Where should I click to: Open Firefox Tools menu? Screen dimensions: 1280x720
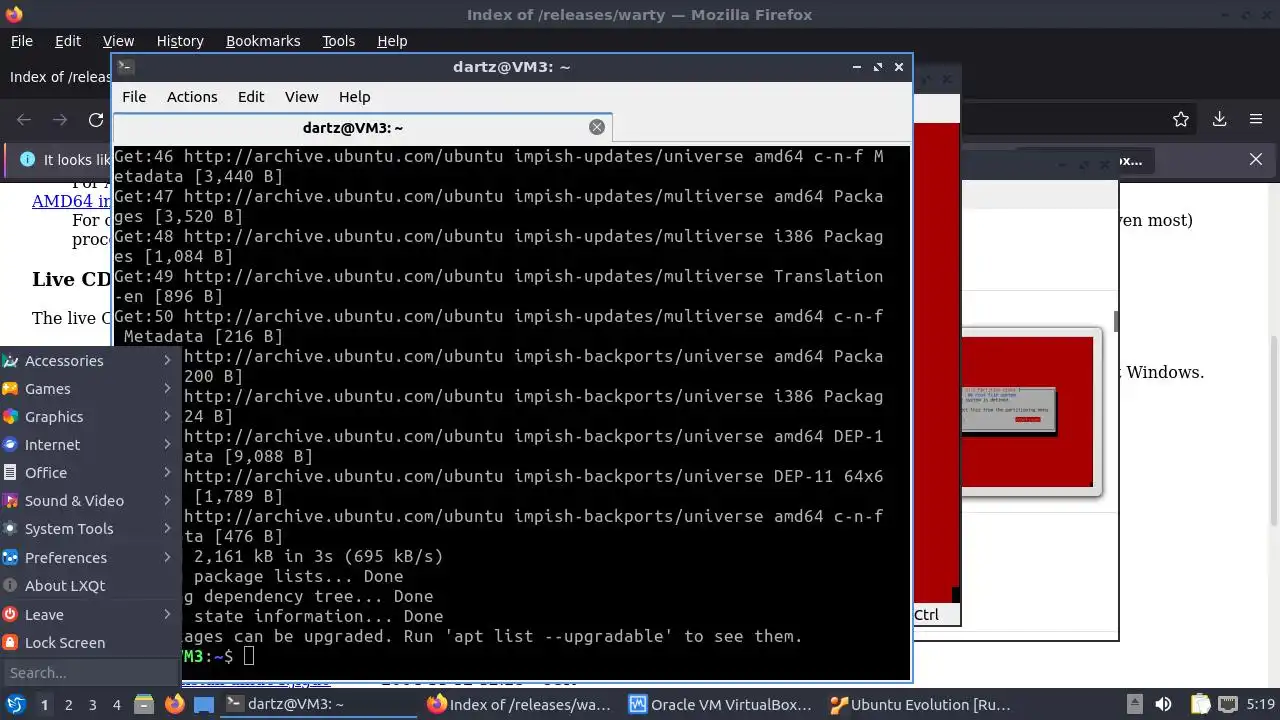(x=338, y=41)
